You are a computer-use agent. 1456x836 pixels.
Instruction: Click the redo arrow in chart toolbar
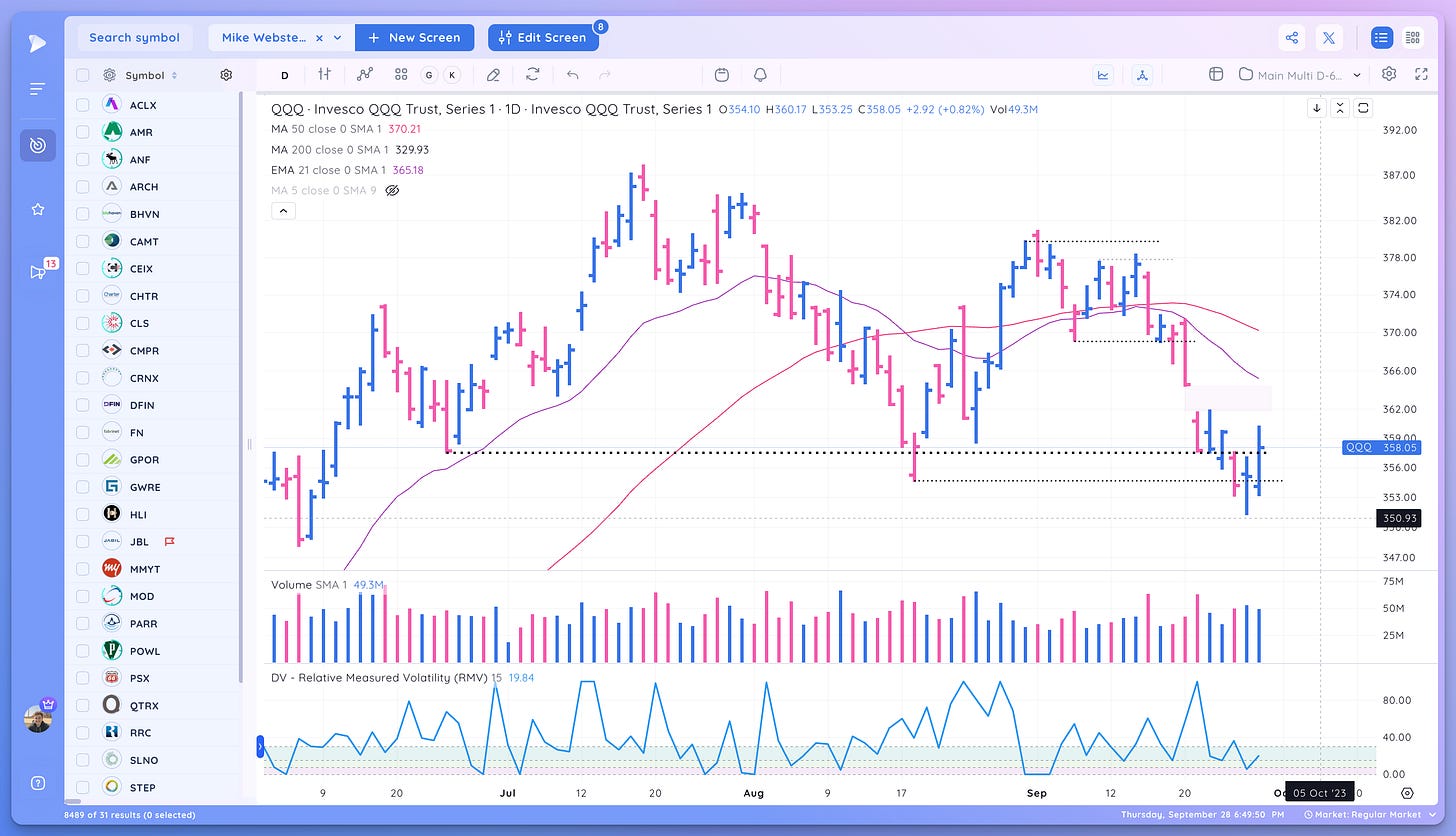pos(604,74)
